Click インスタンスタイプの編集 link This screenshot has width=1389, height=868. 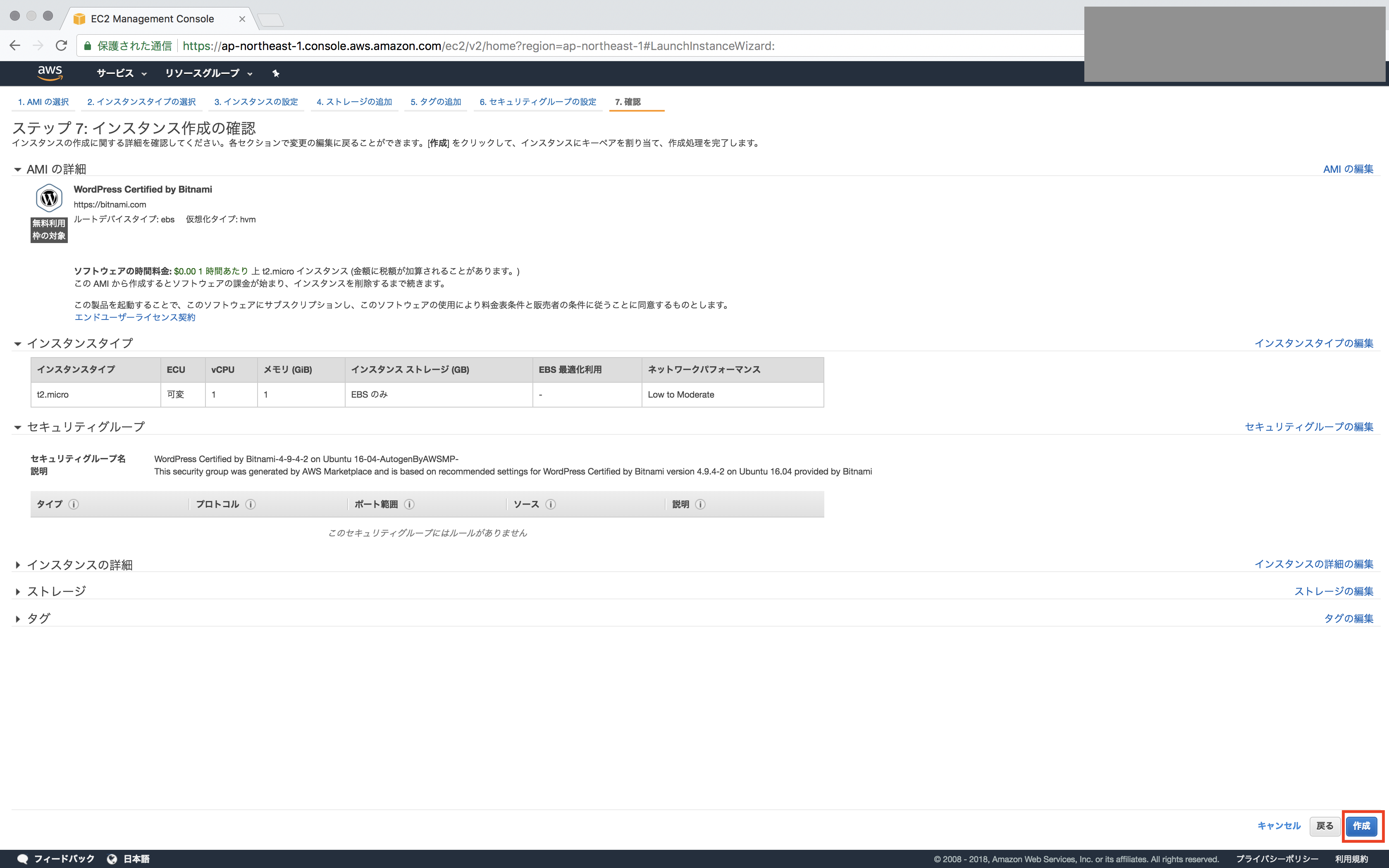click(x=1314, y=343)
